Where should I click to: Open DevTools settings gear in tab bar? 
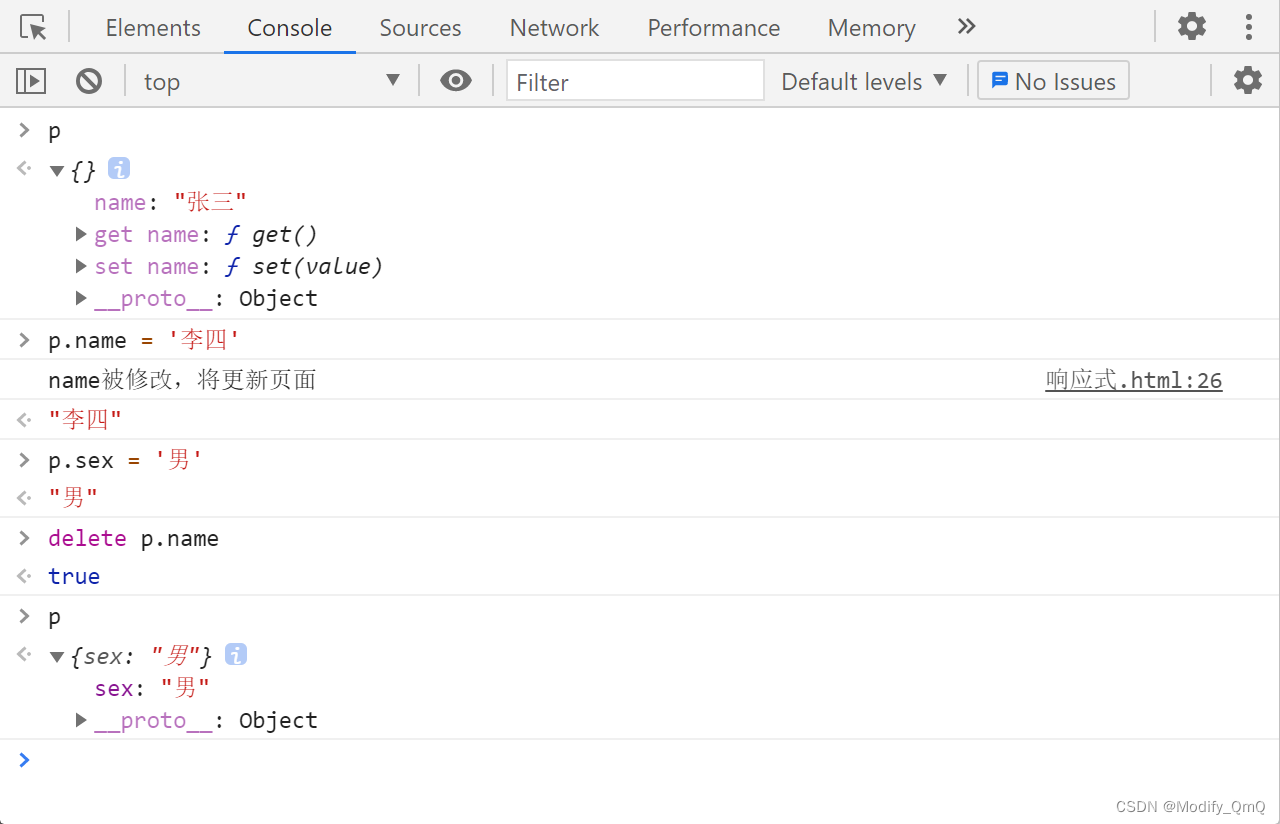(x=1192, y=26)
